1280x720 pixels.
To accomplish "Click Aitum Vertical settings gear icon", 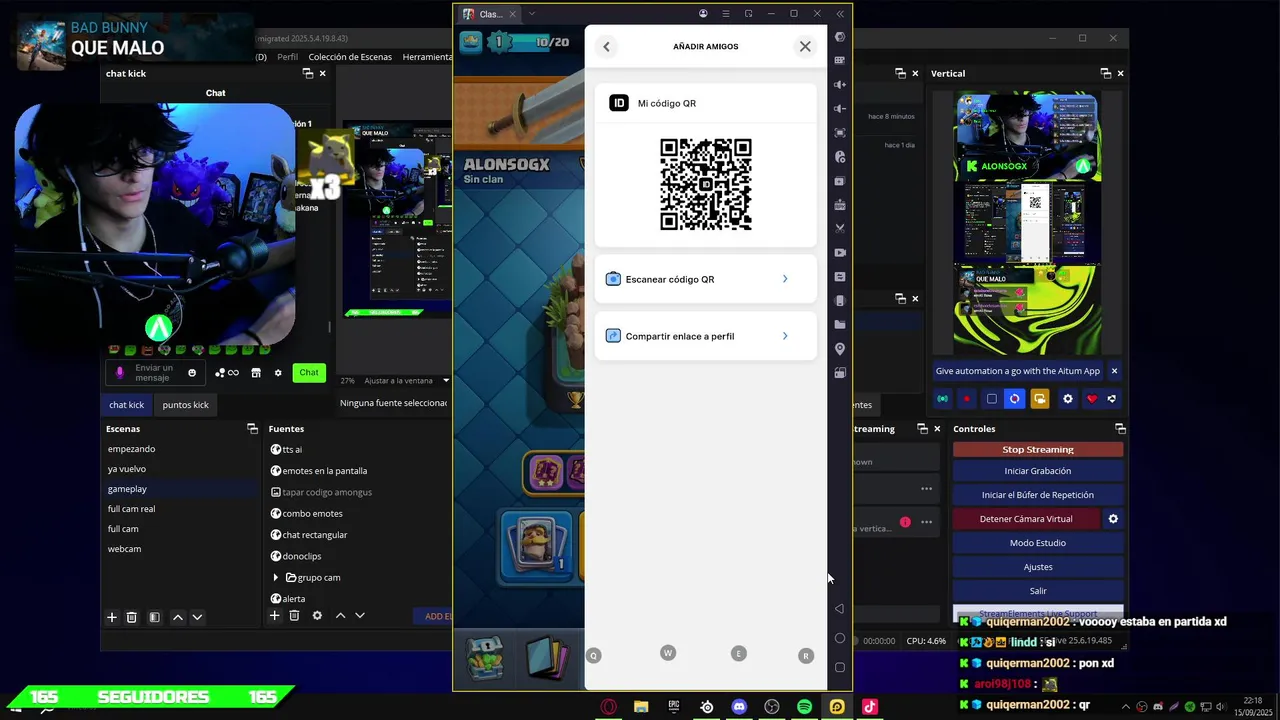I will [x=1068, y=399].
